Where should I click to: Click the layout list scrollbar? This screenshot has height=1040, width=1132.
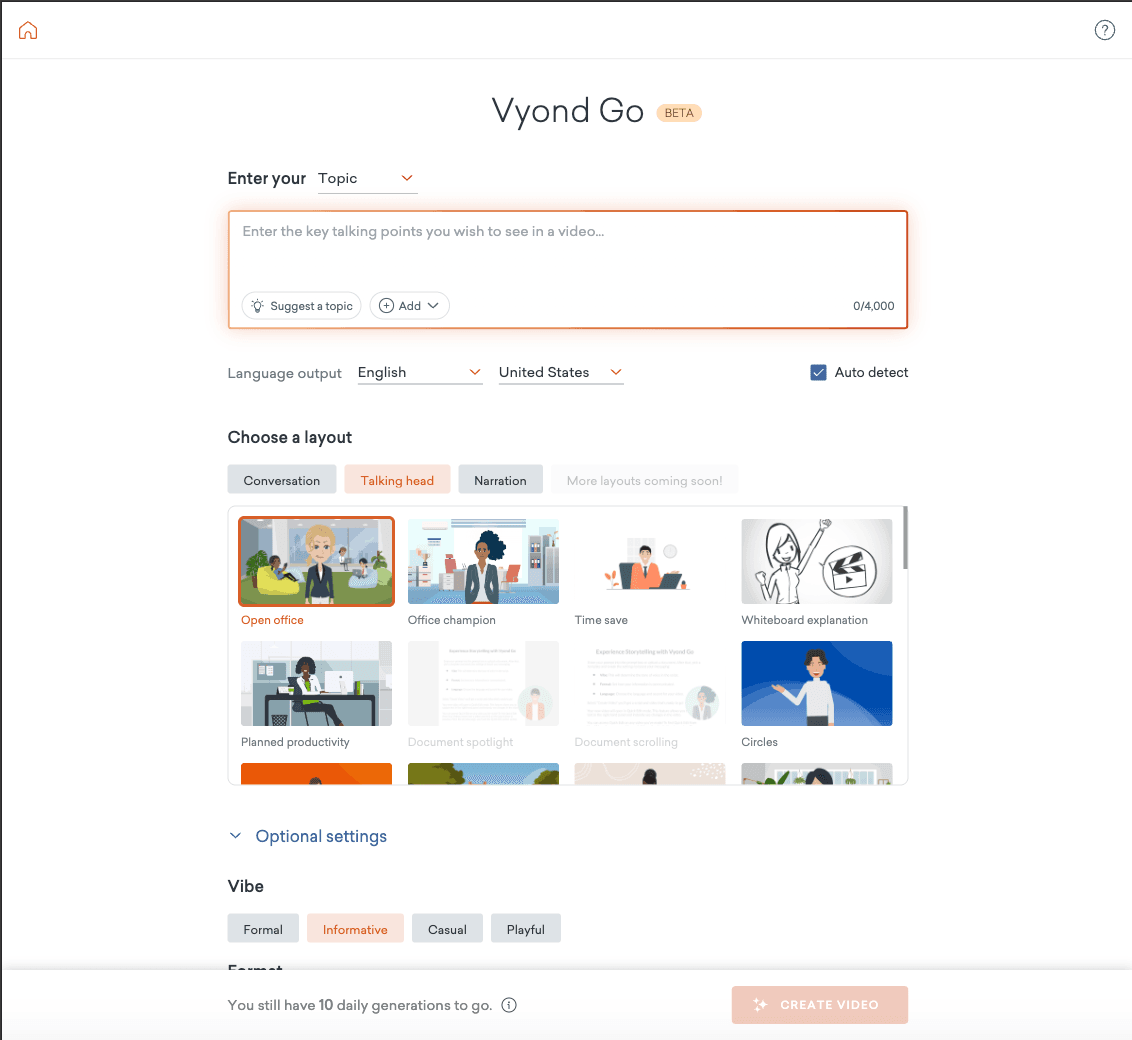point(905,538)
